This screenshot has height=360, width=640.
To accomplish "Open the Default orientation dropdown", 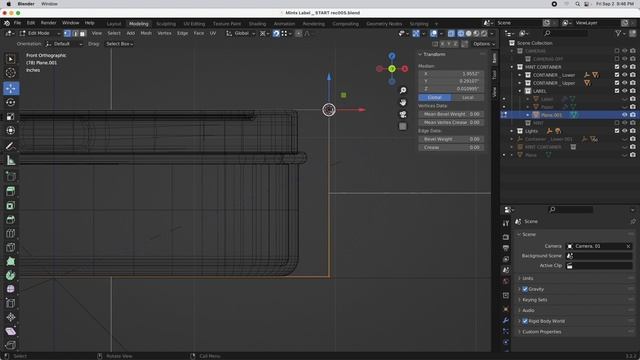I will 65,44.
